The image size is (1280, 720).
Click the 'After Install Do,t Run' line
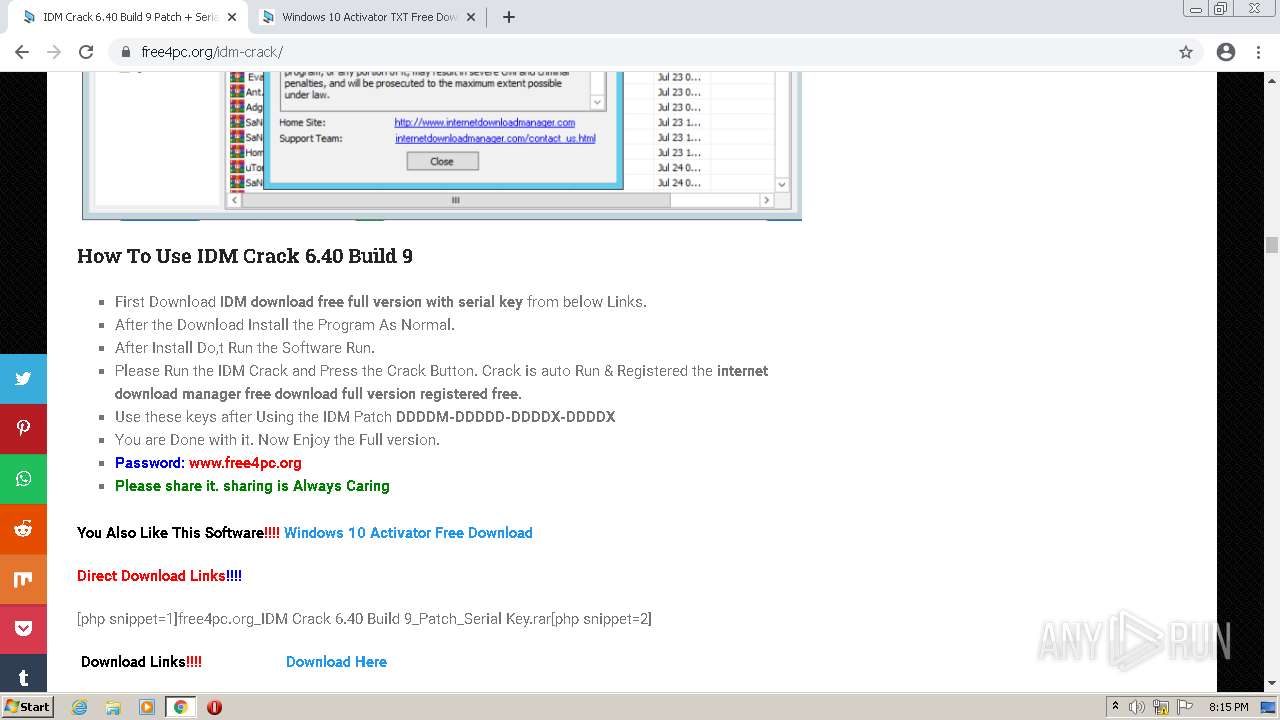tap(245, 348)
